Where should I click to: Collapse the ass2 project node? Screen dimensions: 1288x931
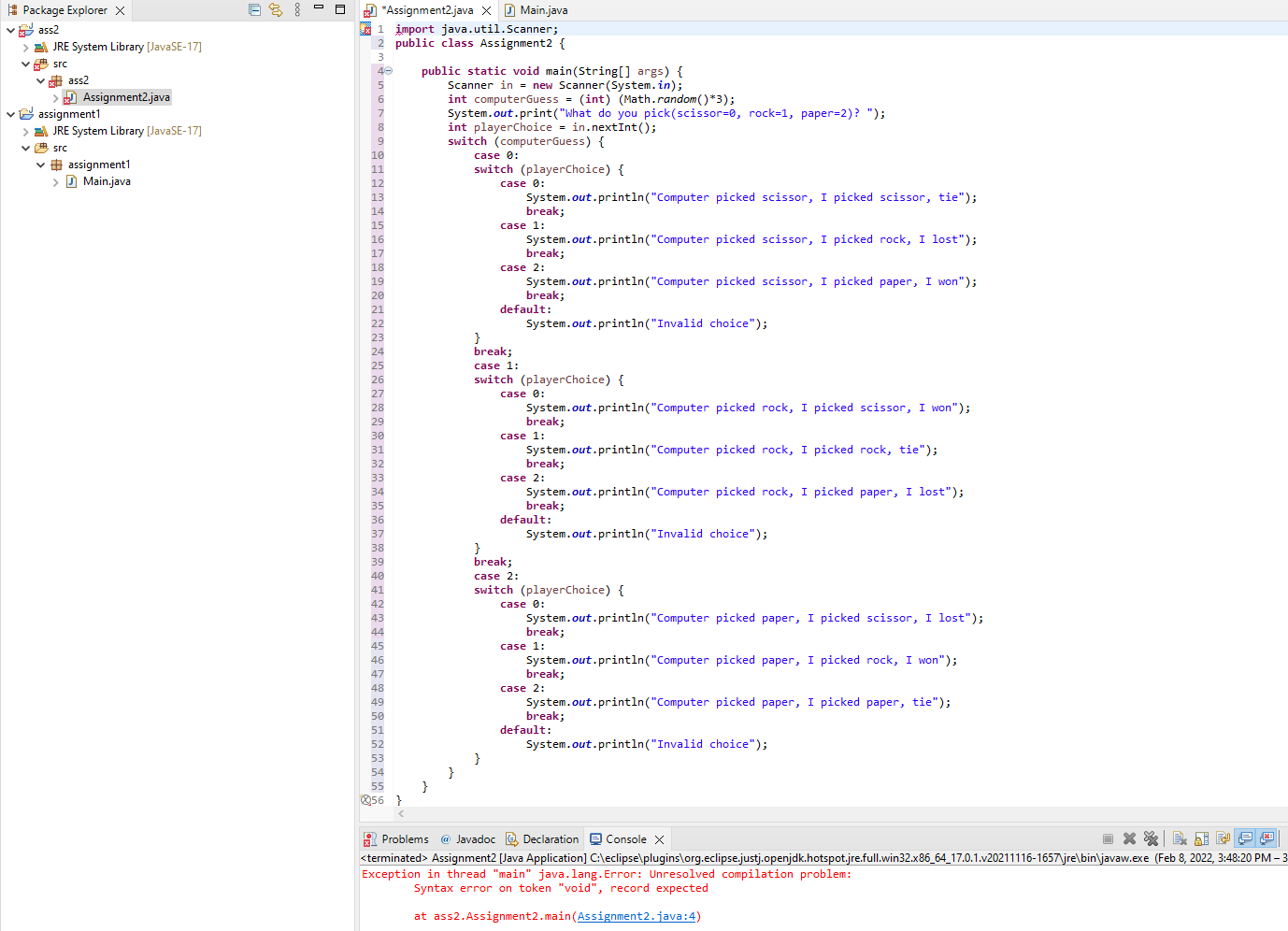coord(10,30)
